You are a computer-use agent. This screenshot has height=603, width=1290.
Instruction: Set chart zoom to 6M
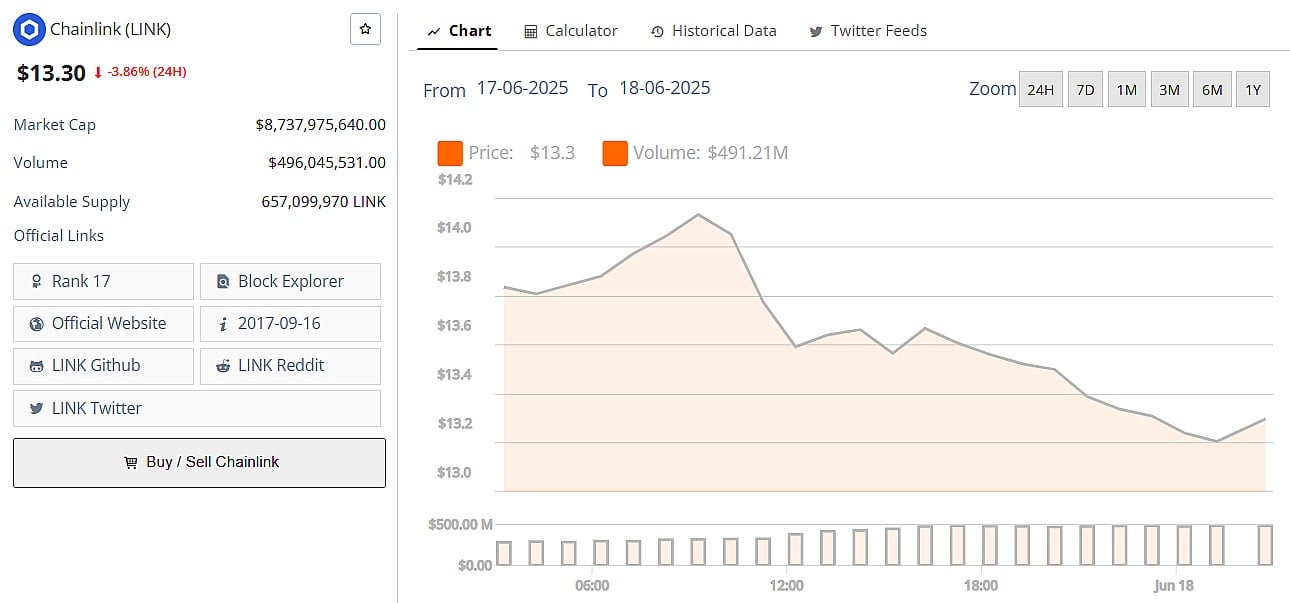1212,89
